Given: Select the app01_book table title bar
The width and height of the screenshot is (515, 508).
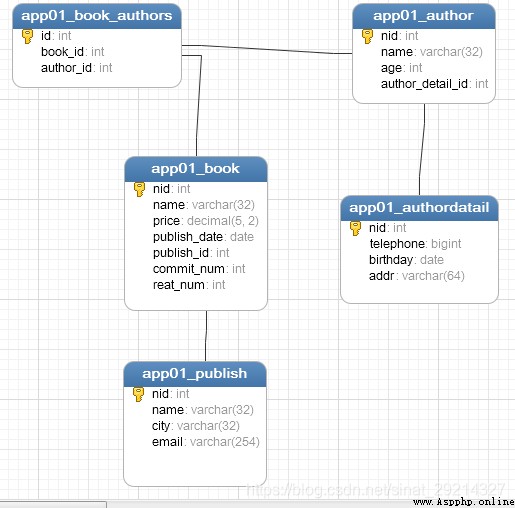Looking at the screenshot, I should 196,169.
